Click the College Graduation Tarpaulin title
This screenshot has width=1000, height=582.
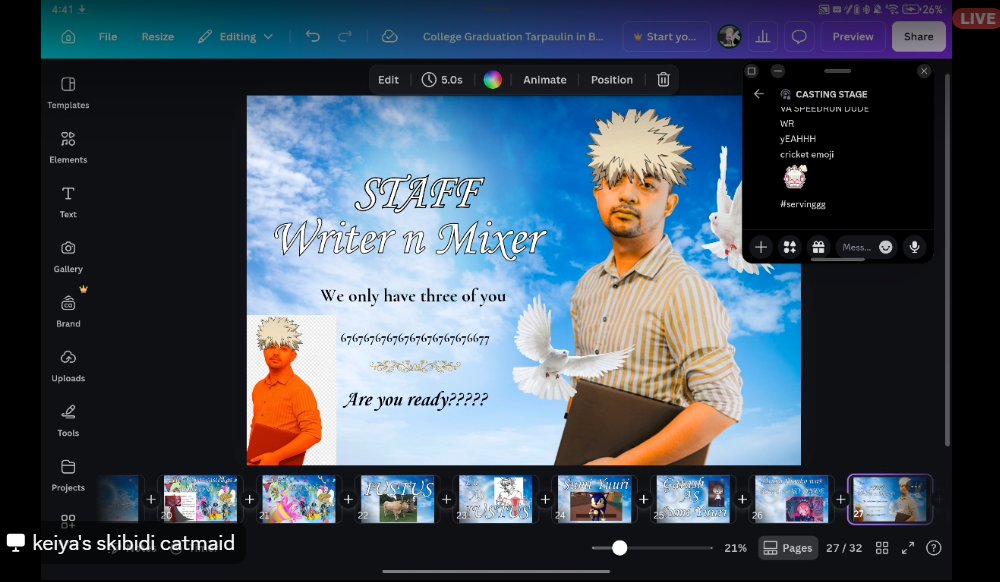513,37
